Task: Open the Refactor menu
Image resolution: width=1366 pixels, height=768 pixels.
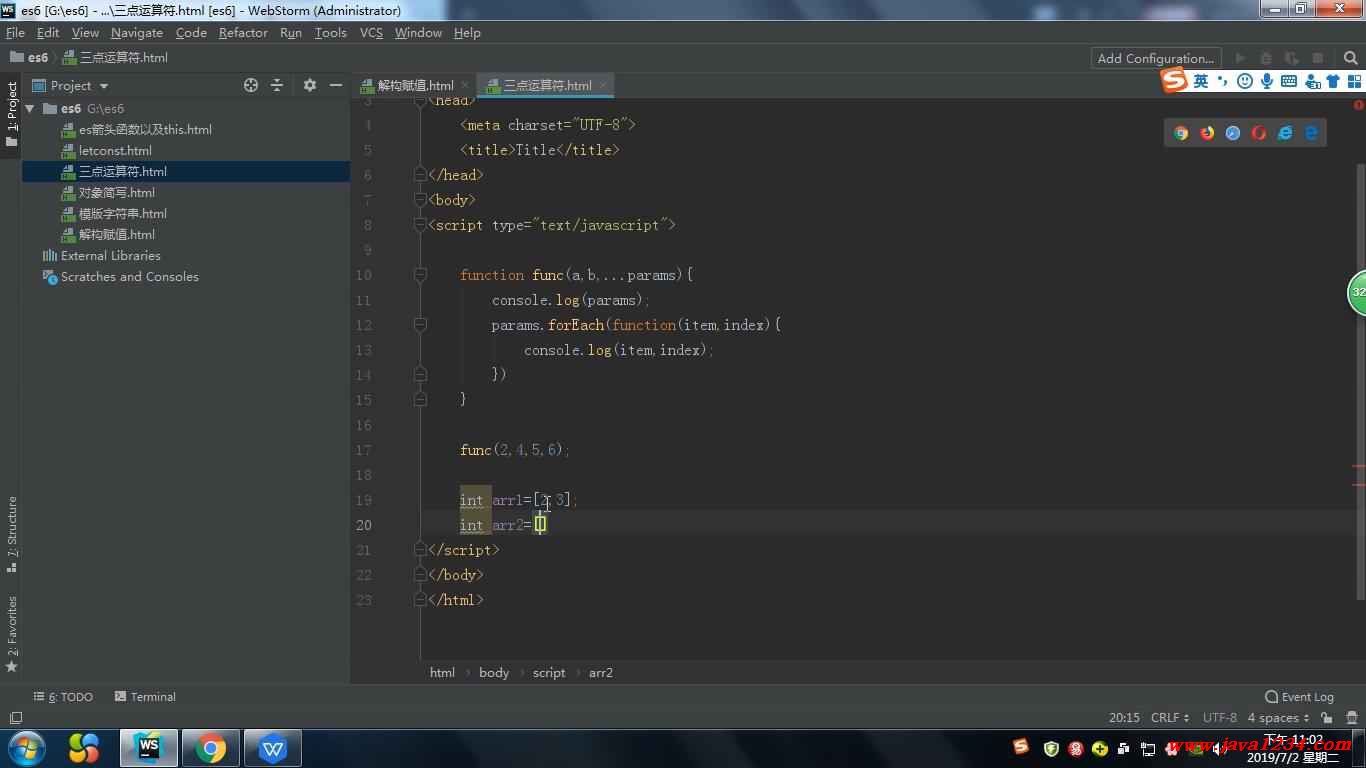Action: point(243,33)
